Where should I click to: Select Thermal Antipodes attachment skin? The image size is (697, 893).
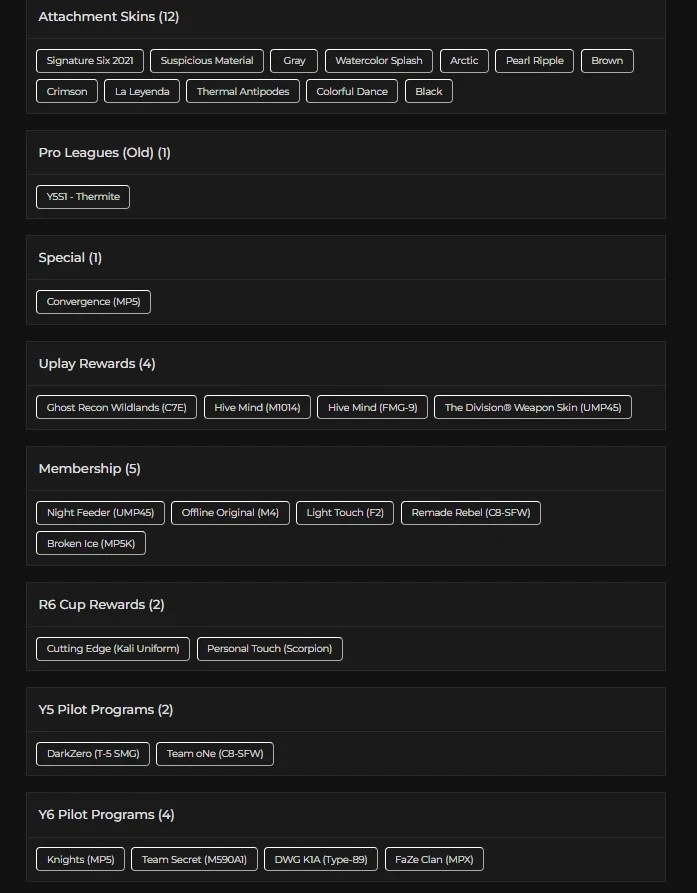tap(243, 92)
